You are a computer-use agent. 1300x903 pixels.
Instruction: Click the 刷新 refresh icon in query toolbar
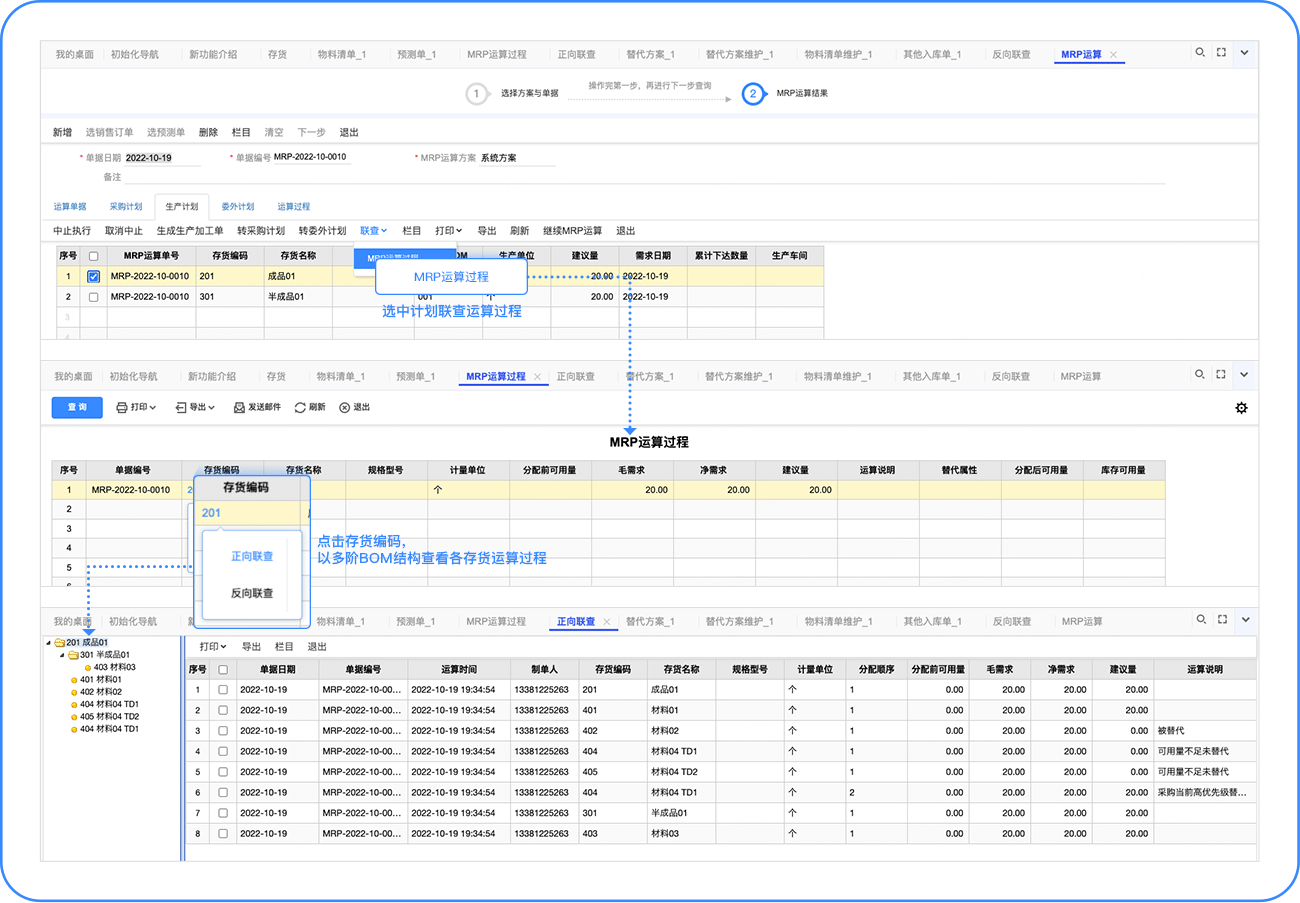tap(300, 408)
